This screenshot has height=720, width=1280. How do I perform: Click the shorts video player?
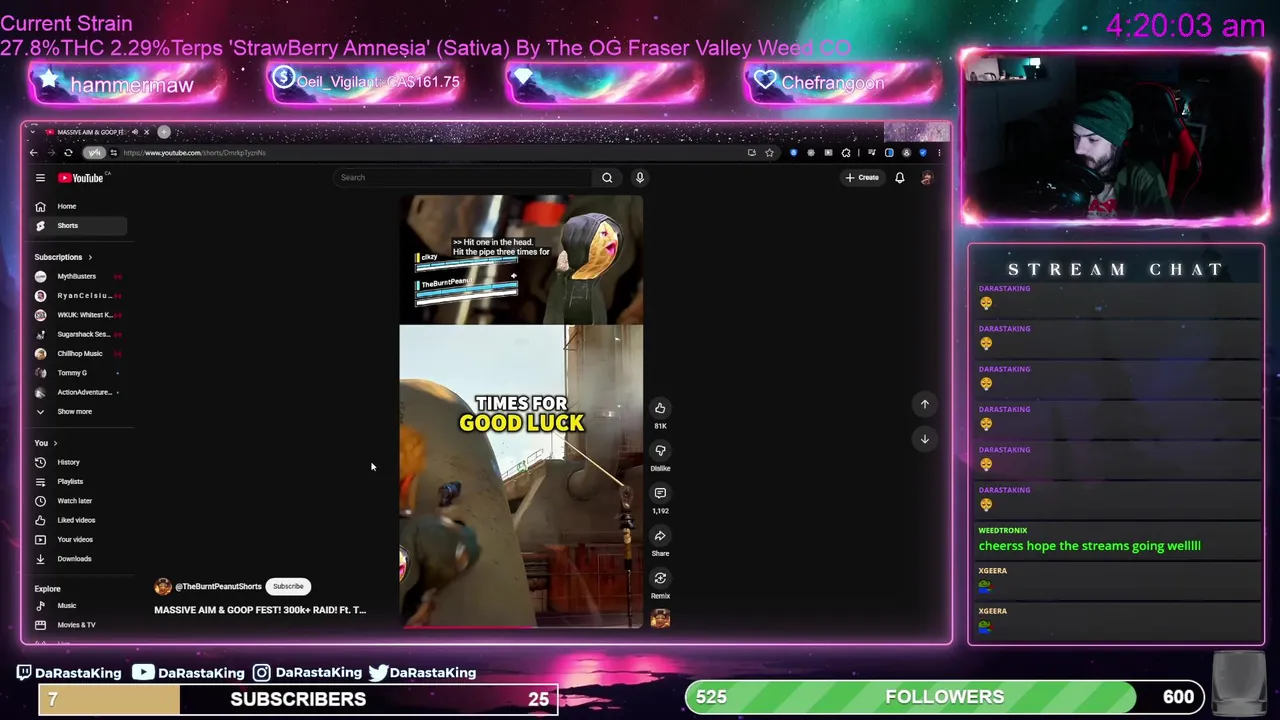click(521, 411)
